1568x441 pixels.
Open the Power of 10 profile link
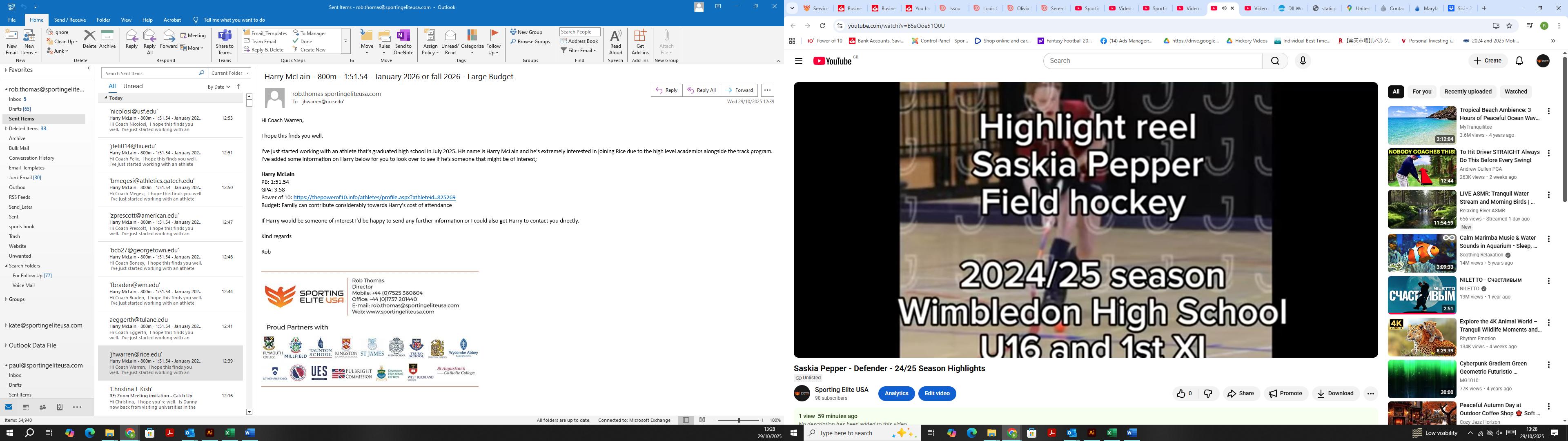pos(374,197)
